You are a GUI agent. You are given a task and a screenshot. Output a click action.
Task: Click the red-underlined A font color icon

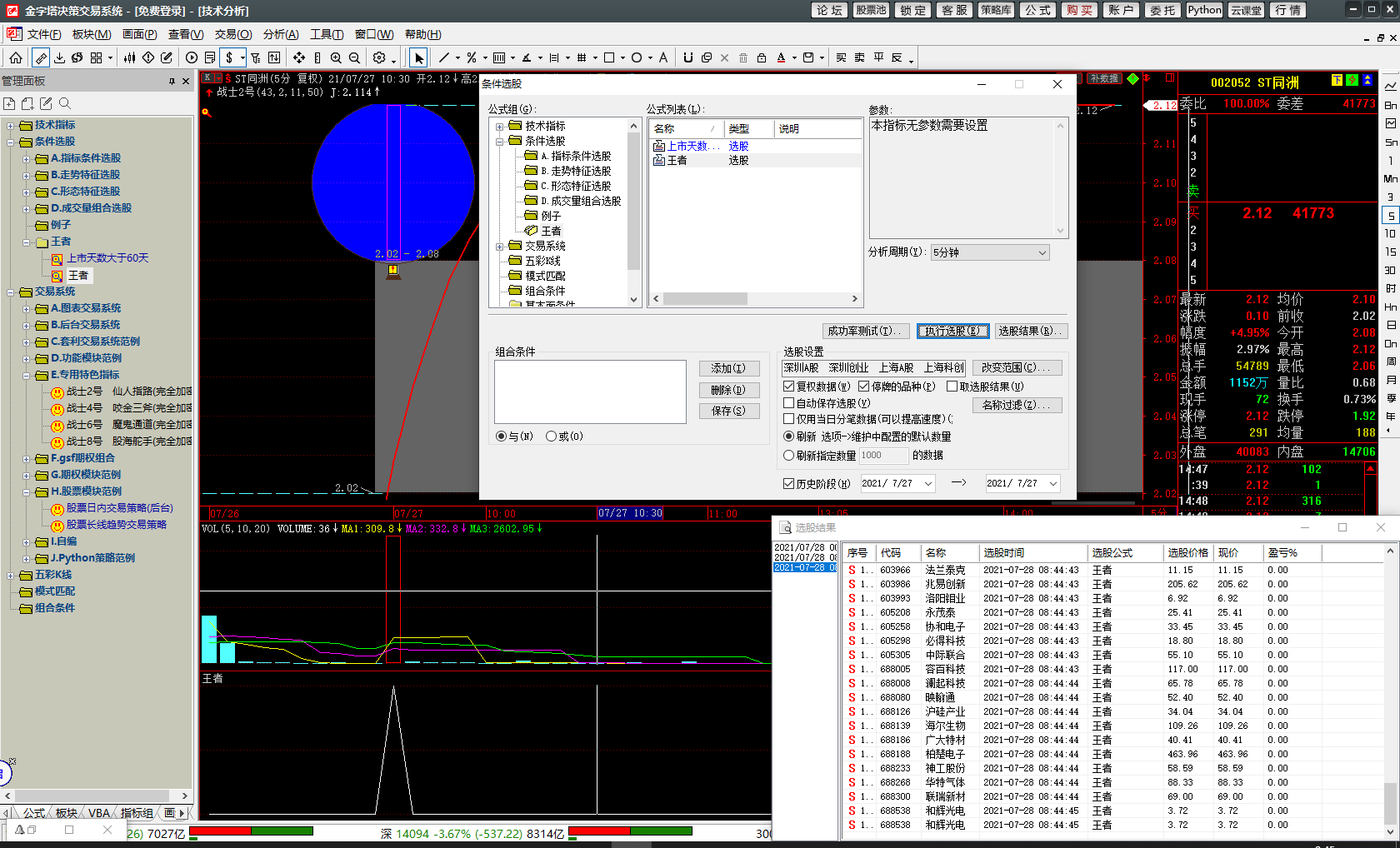click(781, 57)
